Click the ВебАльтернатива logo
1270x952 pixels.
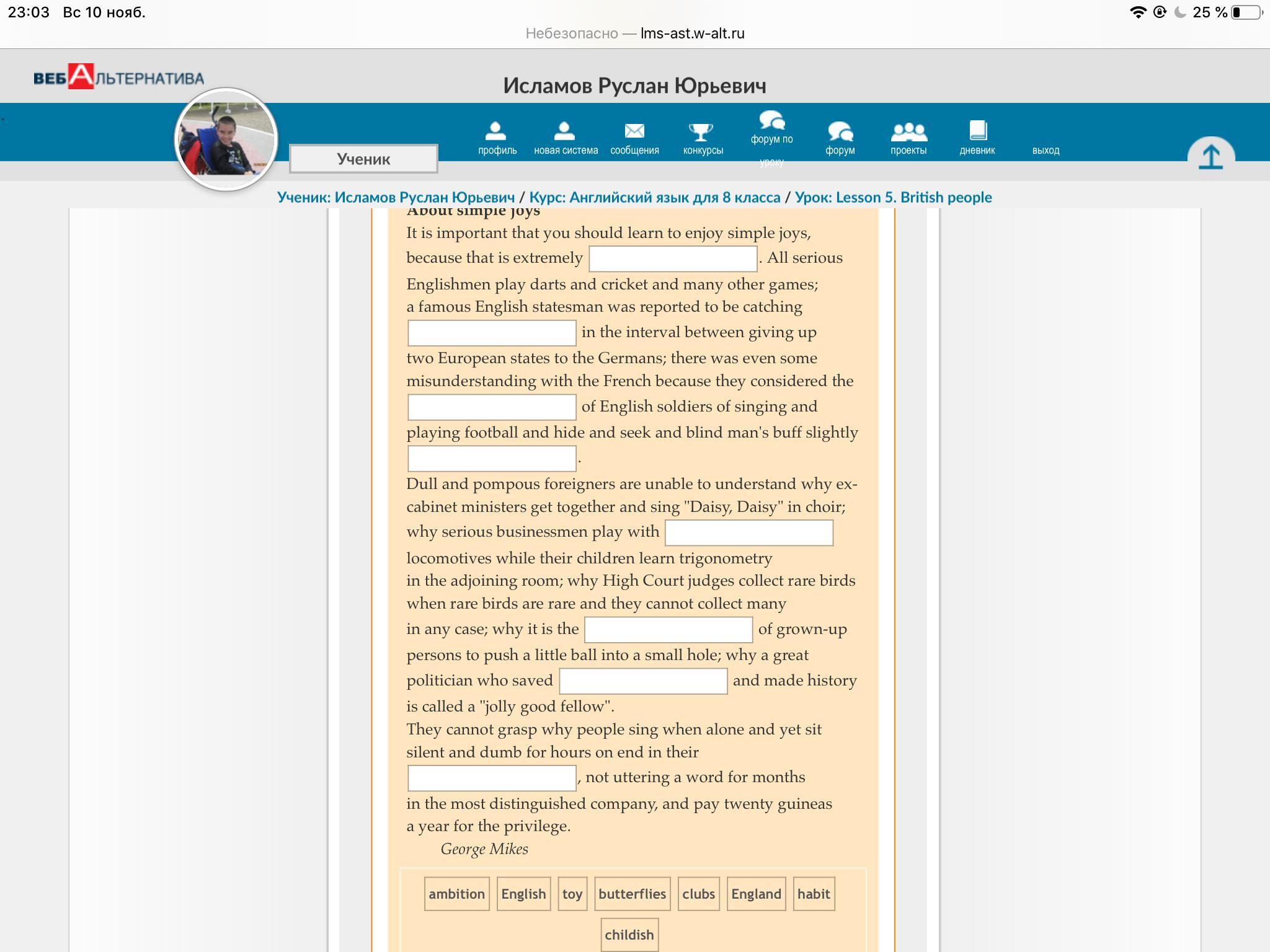point(118,77)
